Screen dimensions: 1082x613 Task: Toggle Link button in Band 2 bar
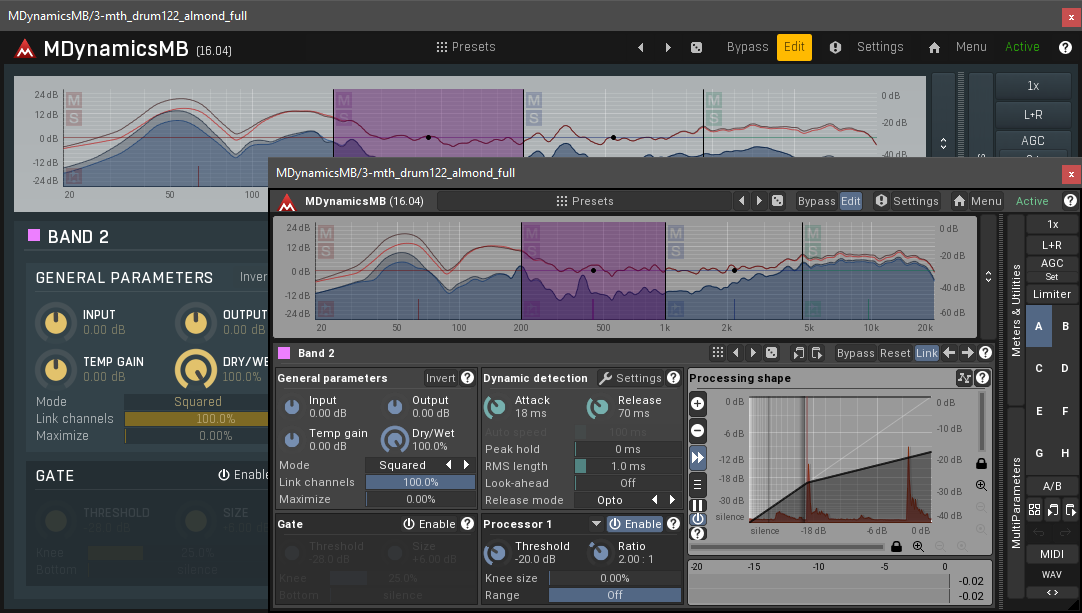click(x=927, y=353)
